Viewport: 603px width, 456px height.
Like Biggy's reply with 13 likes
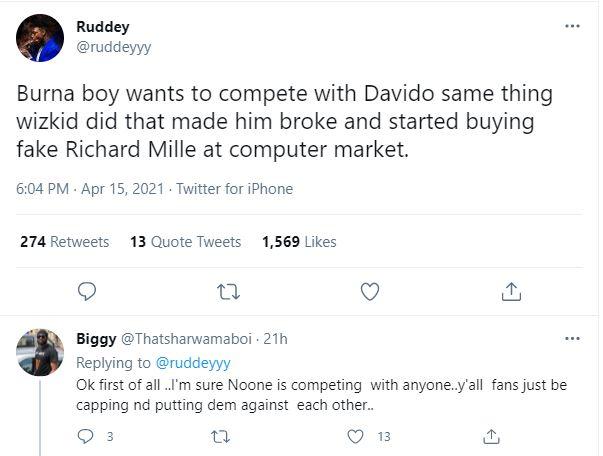356,436
